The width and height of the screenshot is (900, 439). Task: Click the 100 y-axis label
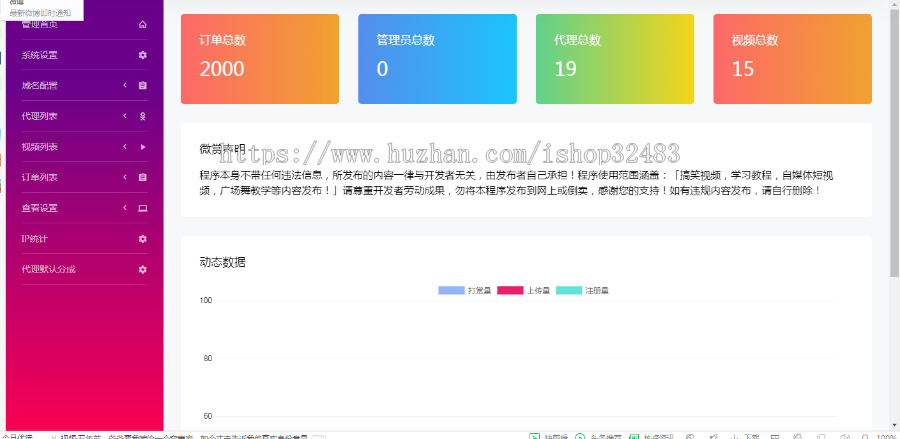point(206,300)
